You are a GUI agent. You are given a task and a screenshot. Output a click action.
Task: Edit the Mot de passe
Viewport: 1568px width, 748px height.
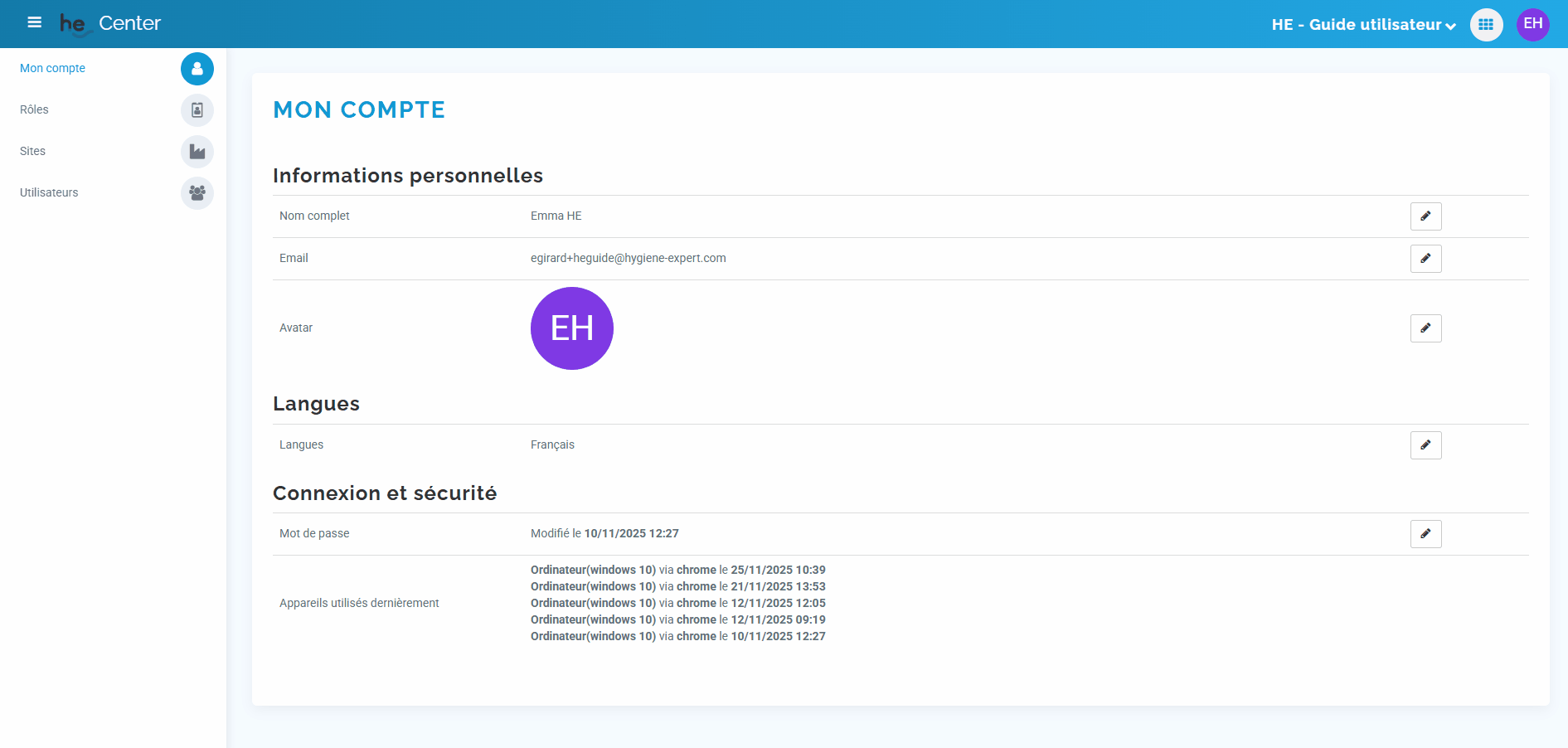pos(1425,534)
